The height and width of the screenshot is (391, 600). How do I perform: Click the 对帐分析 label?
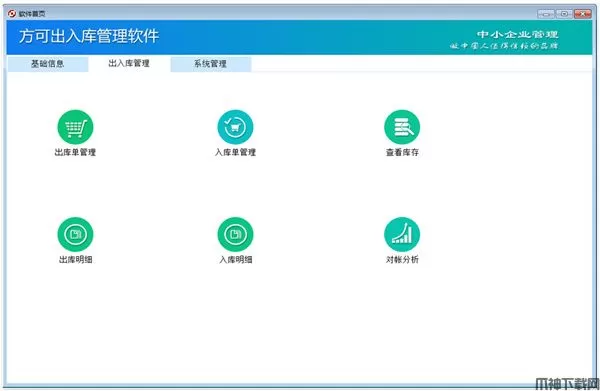(x=402, y=260)
